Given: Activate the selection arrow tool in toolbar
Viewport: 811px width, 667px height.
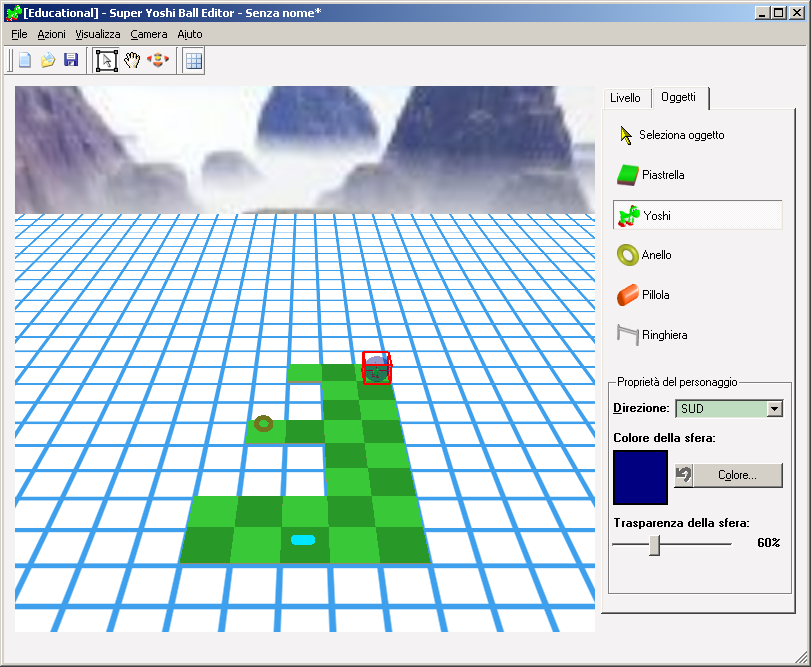Looking at the screenshot, I should coord(107,60).
